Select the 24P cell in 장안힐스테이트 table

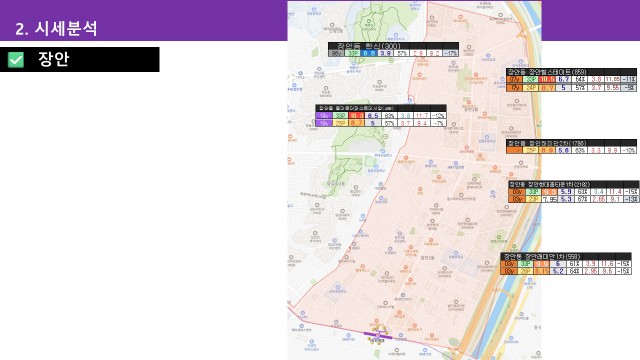tap(531, 88)
